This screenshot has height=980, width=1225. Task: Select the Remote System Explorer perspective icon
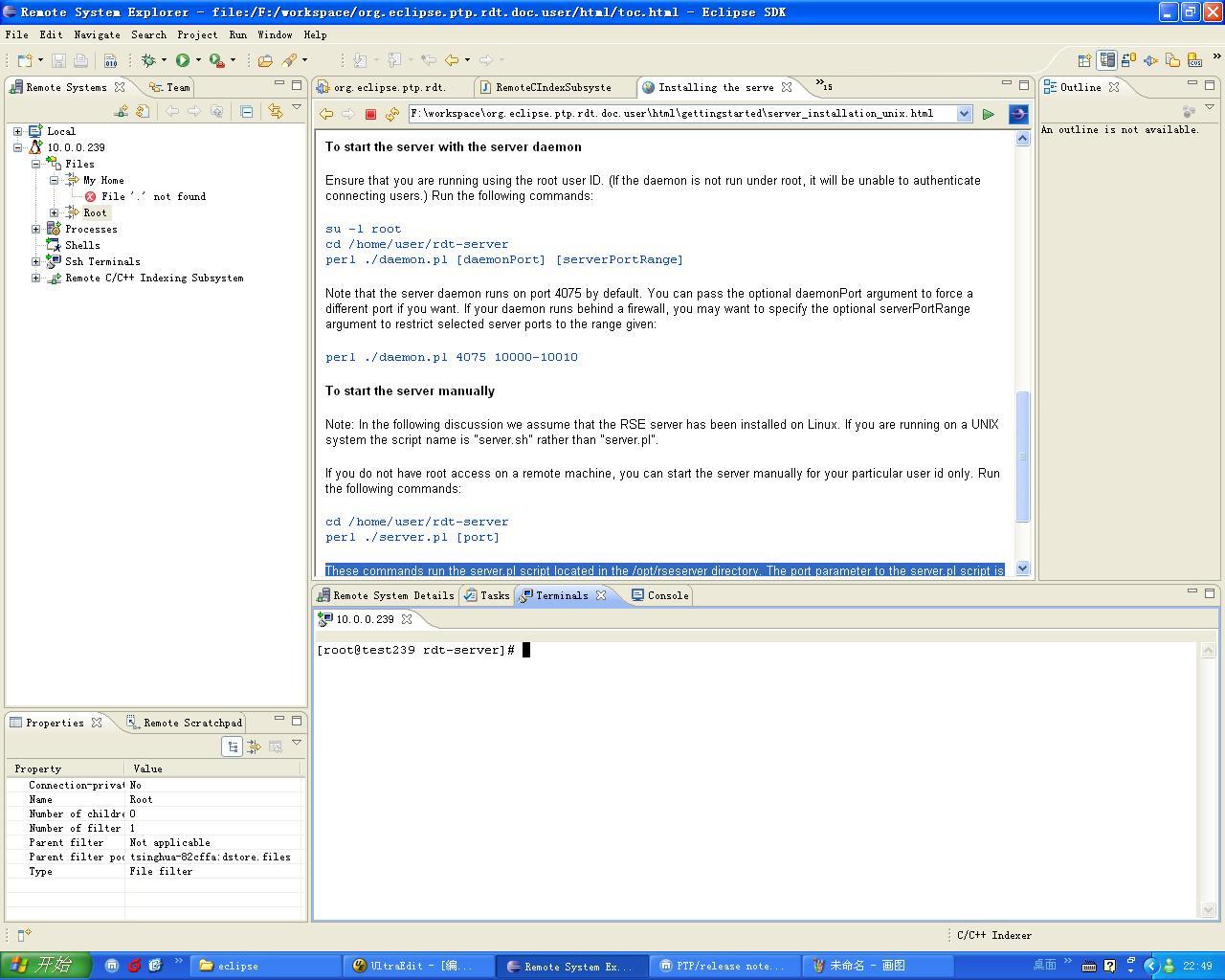[1106, 60]
